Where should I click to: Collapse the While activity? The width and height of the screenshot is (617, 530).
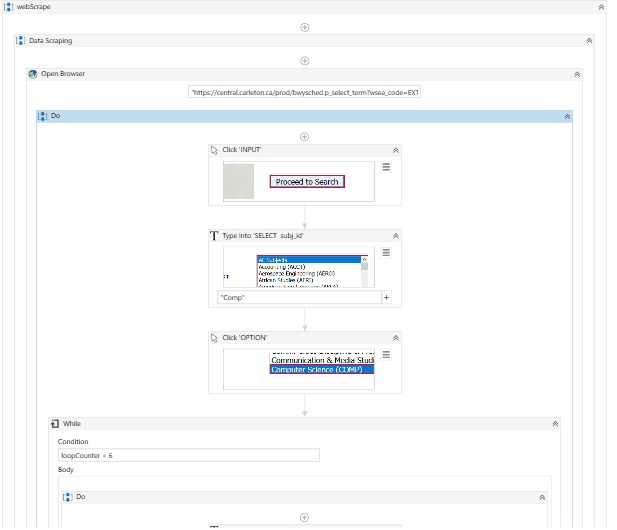pos(555,424)
